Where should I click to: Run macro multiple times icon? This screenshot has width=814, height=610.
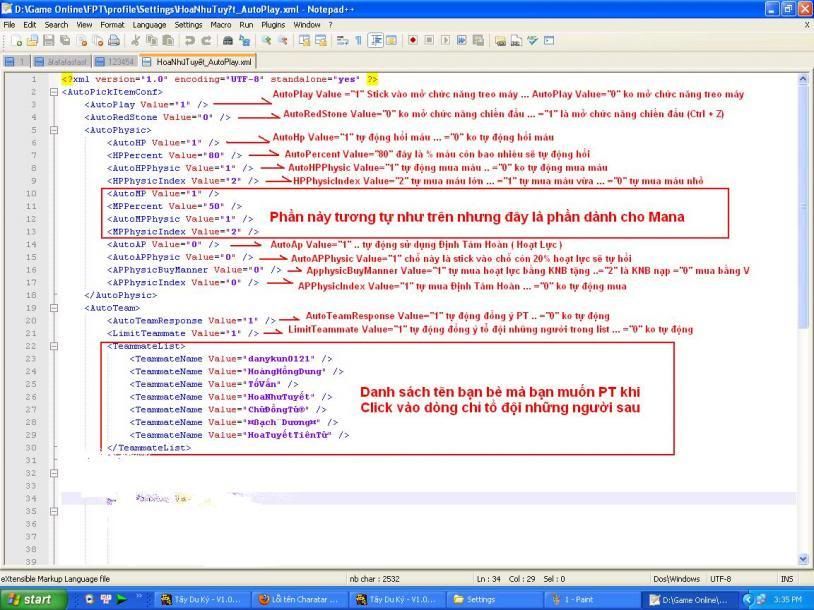(x=462, y=40)
